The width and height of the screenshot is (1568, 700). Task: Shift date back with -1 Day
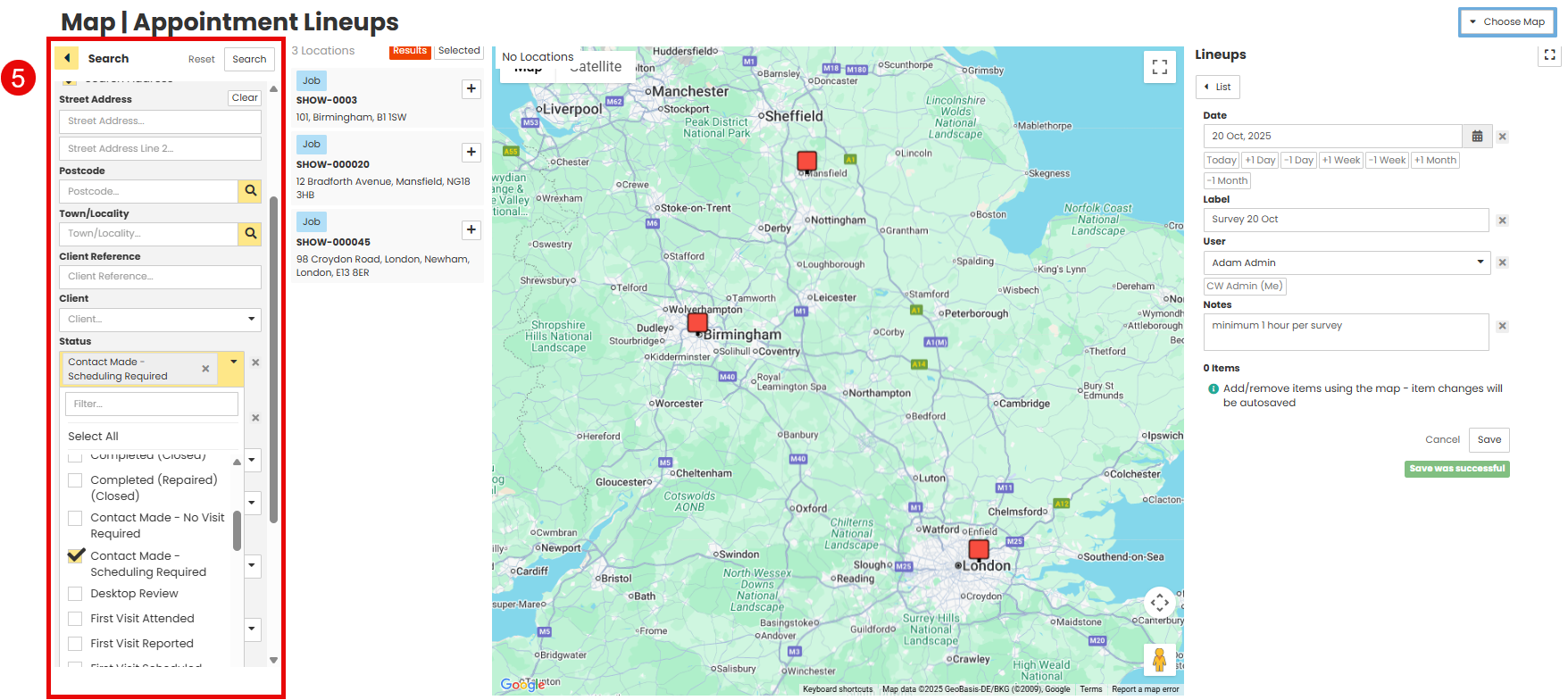1299,161
